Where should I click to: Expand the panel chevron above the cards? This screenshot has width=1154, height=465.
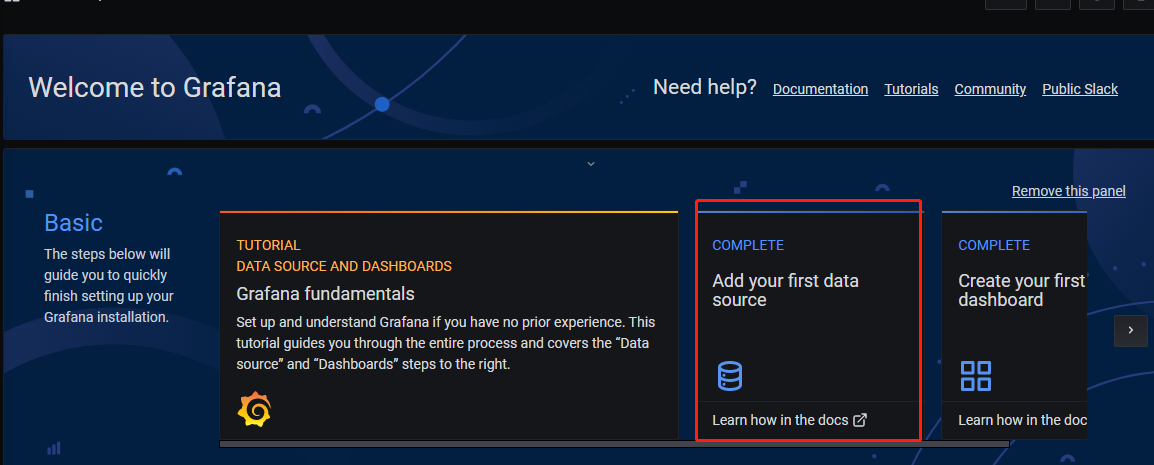tap(591, 163)
